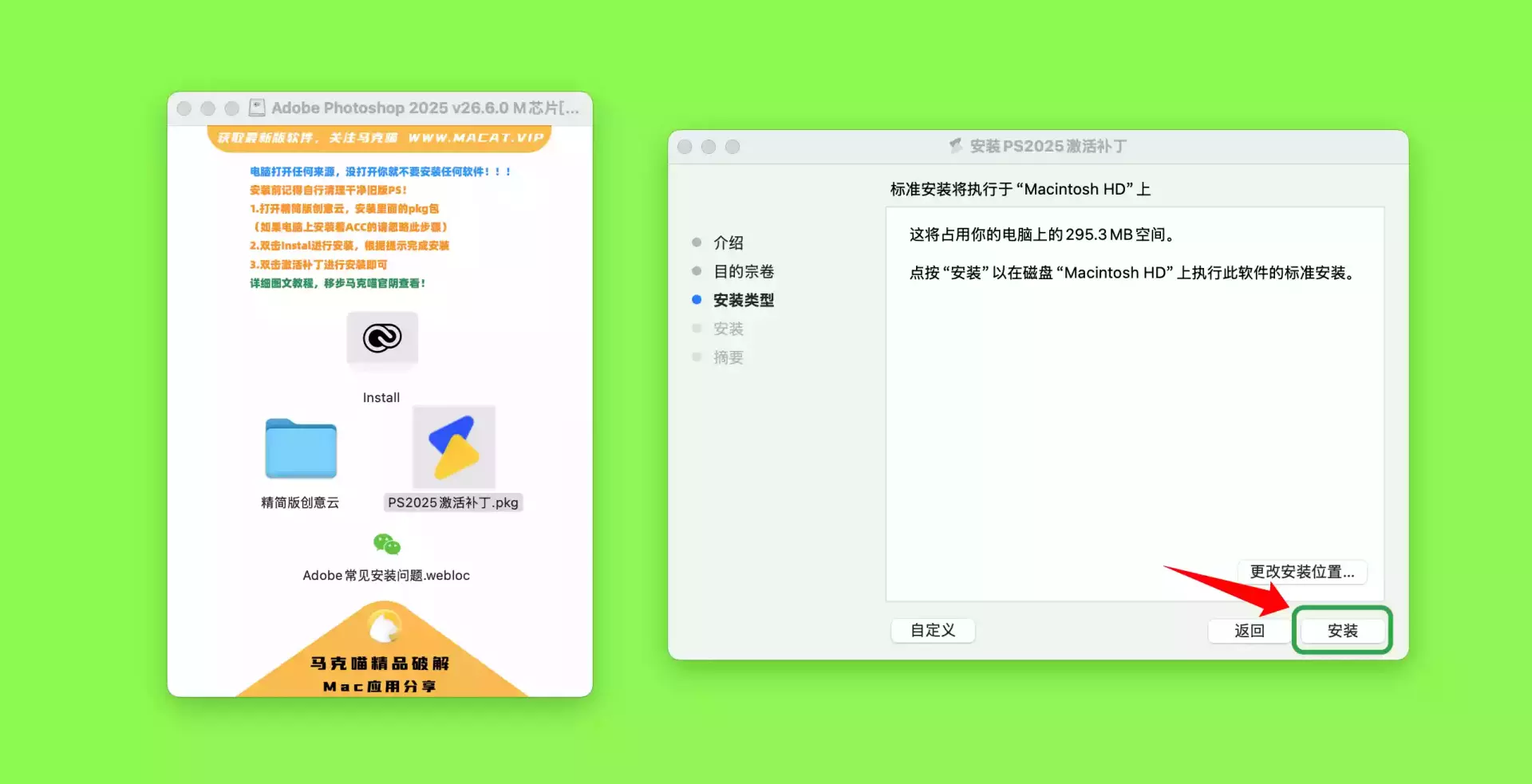The width and height of the screenshot is (1532, 784).
Task: Click the disk image icon beside the Adobe Photoshop 2025 title
Action: click(257, 108)
